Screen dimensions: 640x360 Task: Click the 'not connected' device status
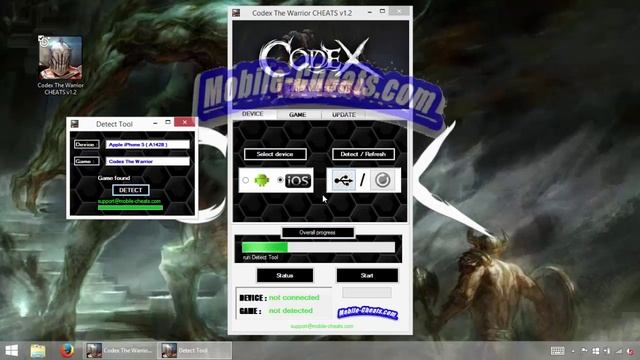294,298
